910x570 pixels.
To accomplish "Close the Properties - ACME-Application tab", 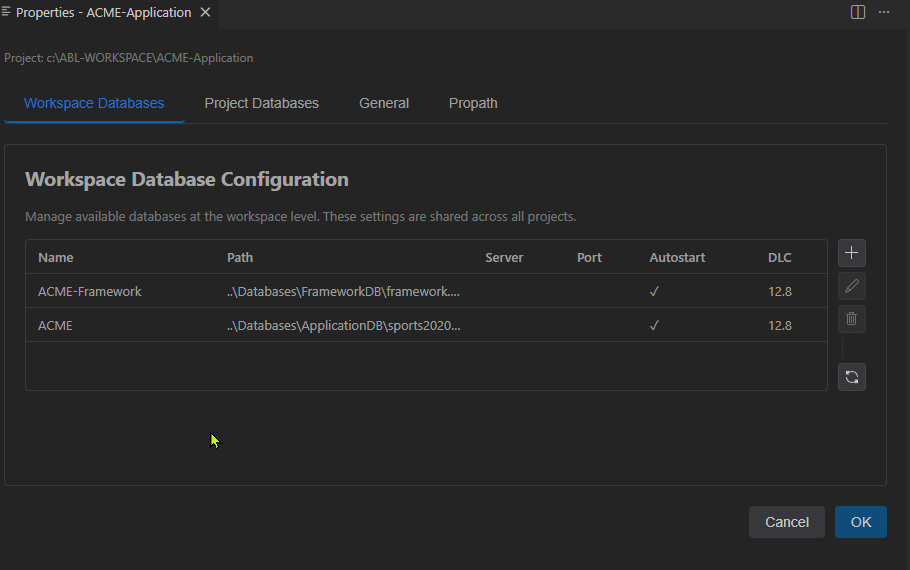I will (x=205, y=12).
